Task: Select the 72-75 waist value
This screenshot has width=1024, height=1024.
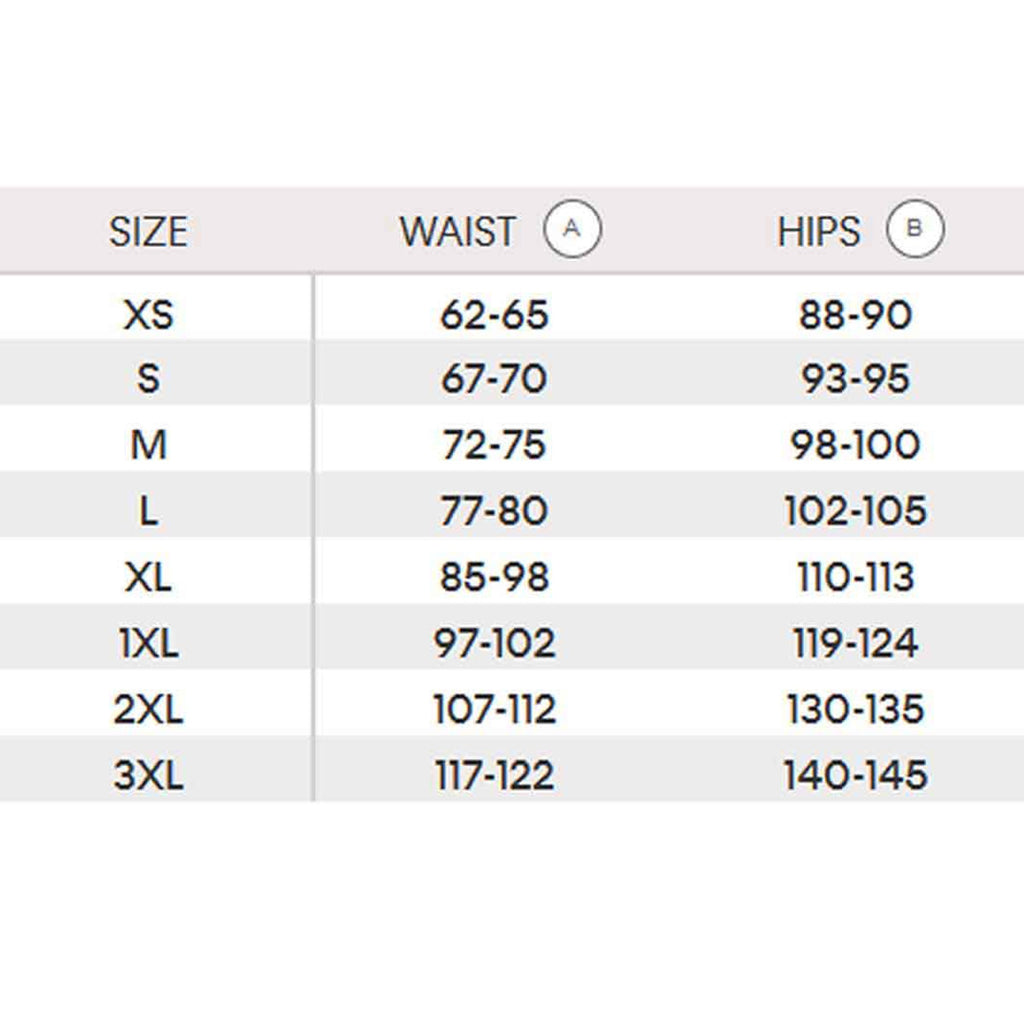Action: [x=494, y=445]
